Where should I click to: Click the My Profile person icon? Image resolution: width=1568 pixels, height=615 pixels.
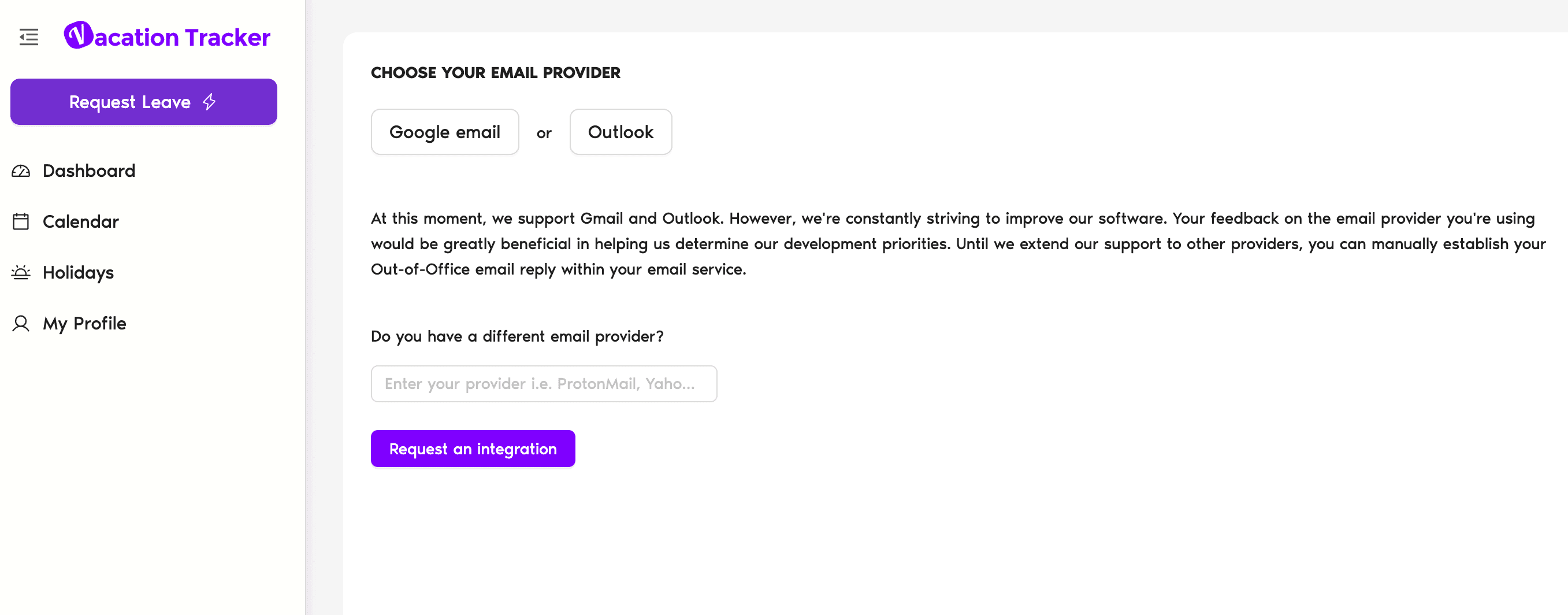(21, 323)
